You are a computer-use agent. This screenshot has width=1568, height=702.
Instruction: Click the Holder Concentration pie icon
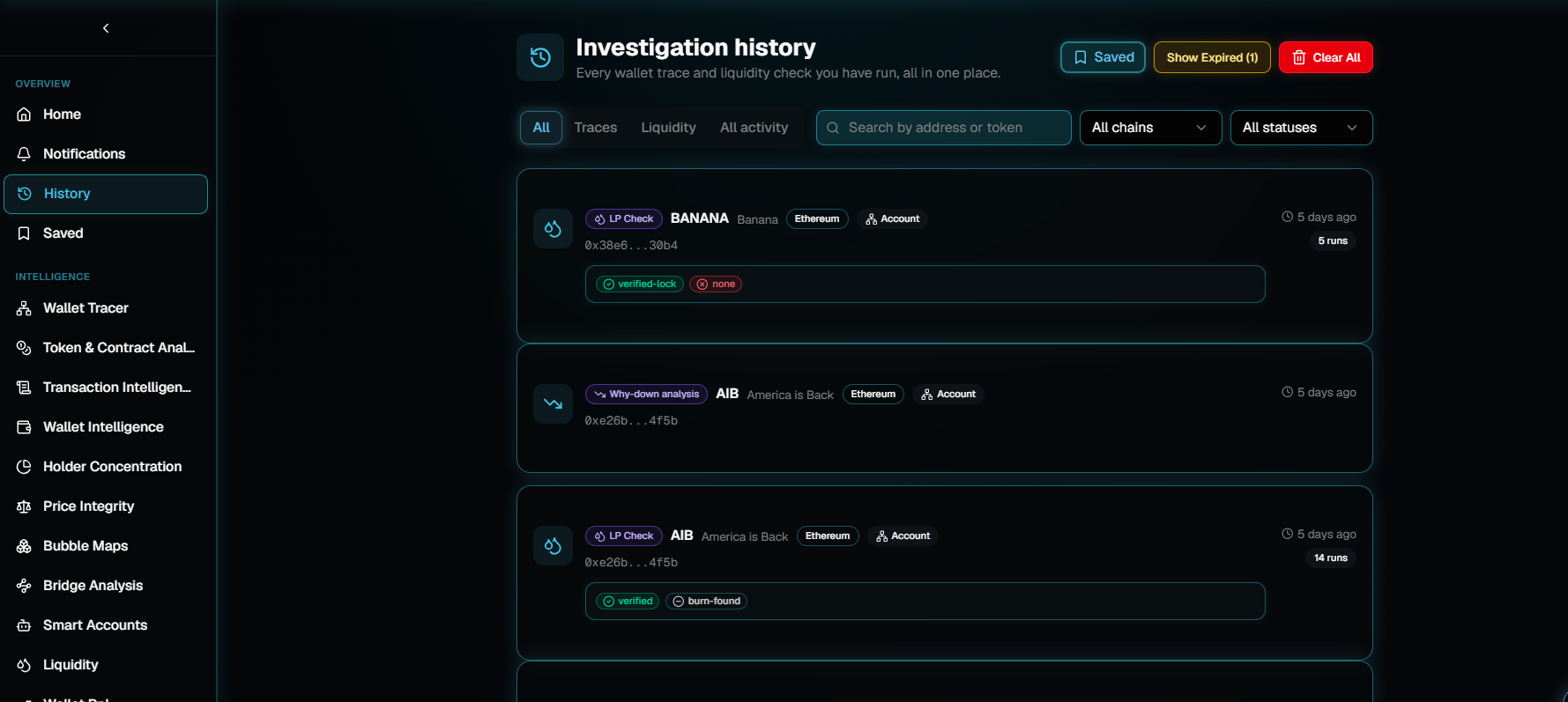click(x=24, y=467)
